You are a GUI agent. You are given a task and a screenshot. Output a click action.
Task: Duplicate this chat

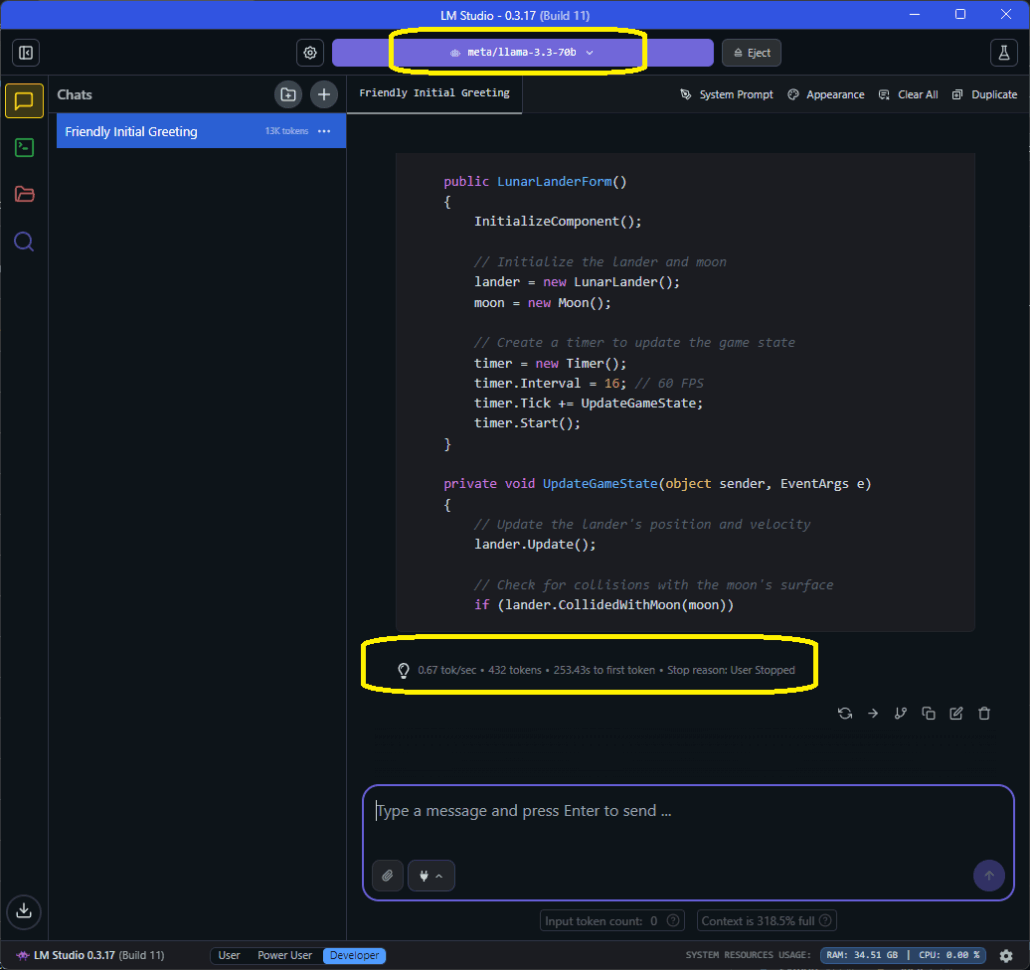[x=984, y=95]
